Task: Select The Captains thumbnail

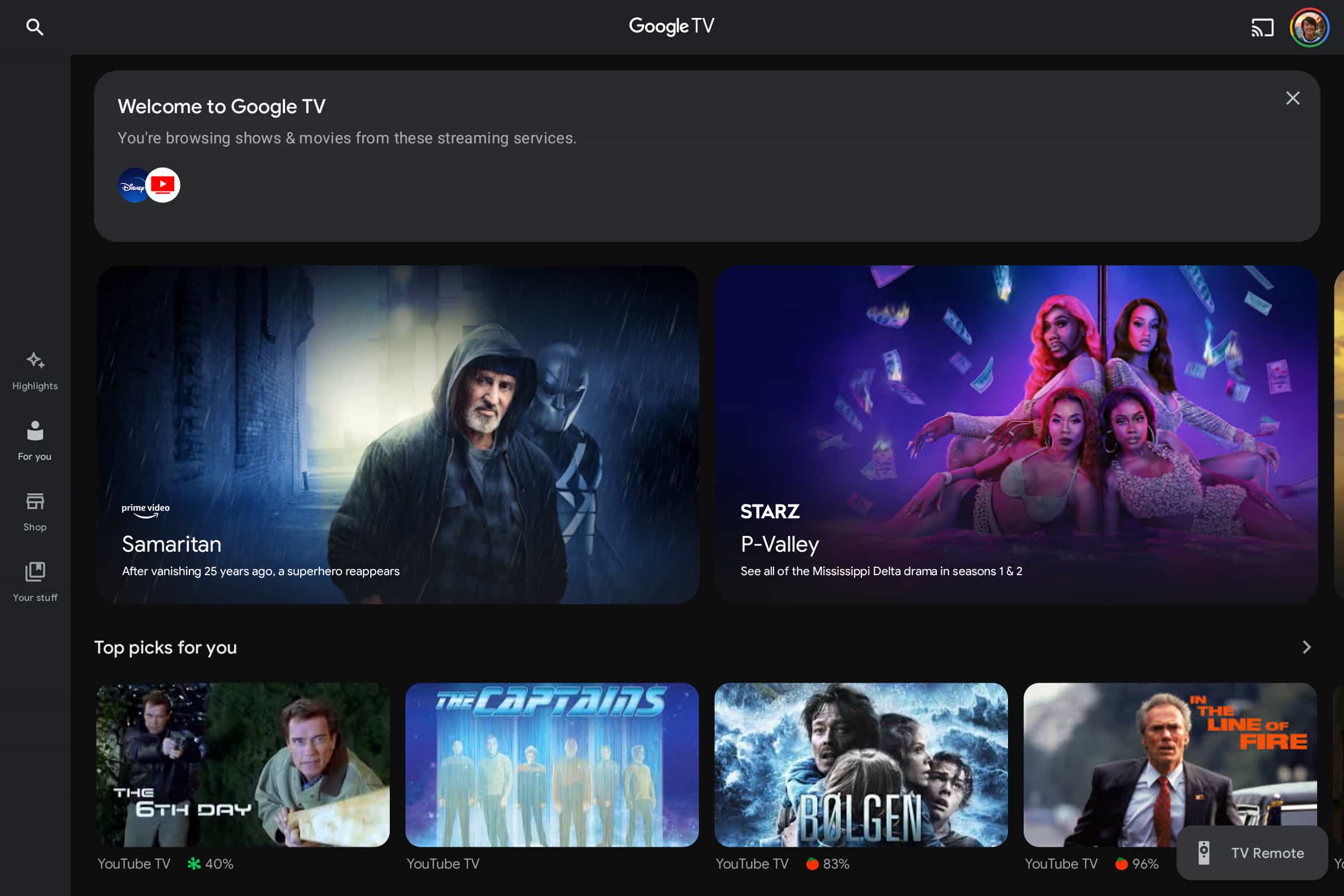Action: [x=552, y=764]
